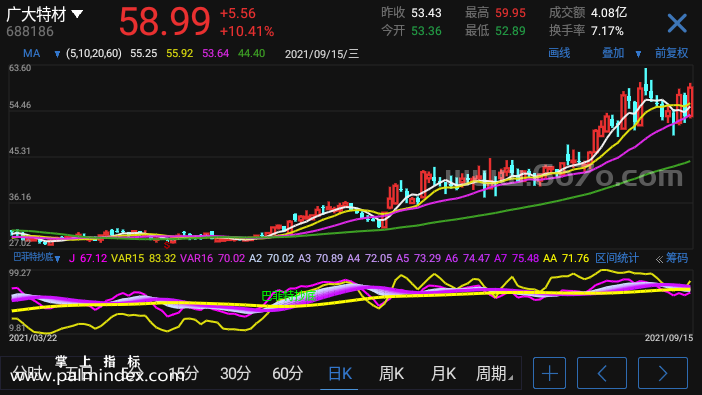Open 区间统计 interval statistics
The height and width of the screenshot is (395, 702).
617,258
